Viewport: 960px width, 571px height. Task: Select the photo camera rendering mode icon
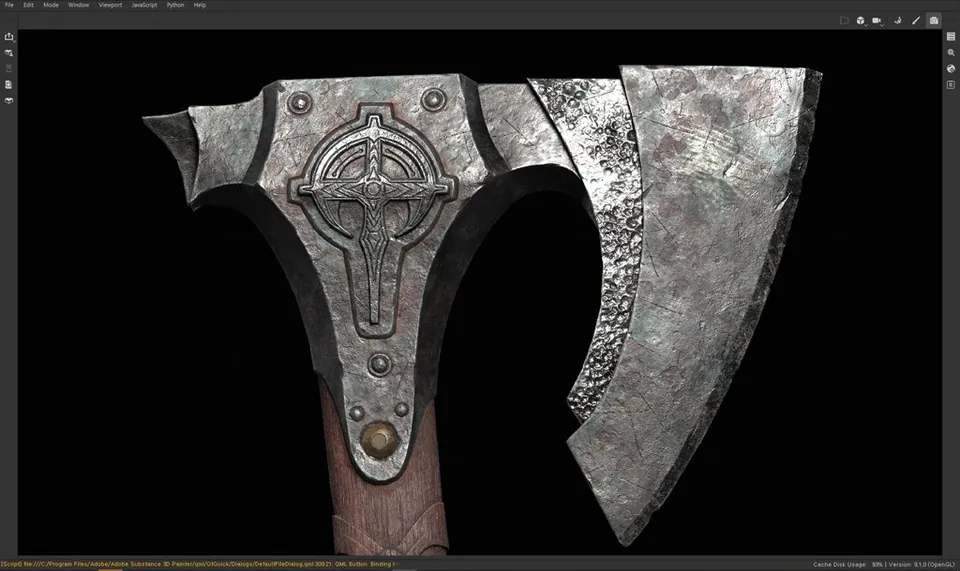click(933, 20)
